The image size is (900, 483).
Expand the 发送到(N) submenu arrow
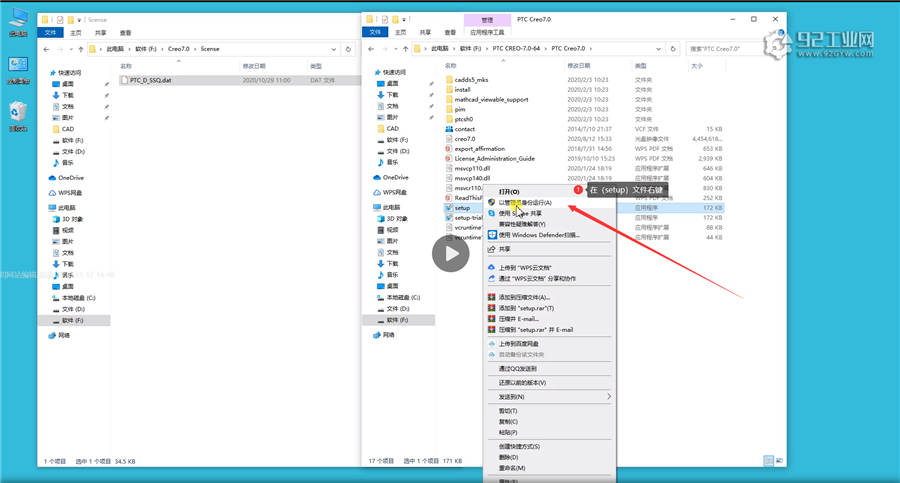pyautogui.click(x=608, y=396)
